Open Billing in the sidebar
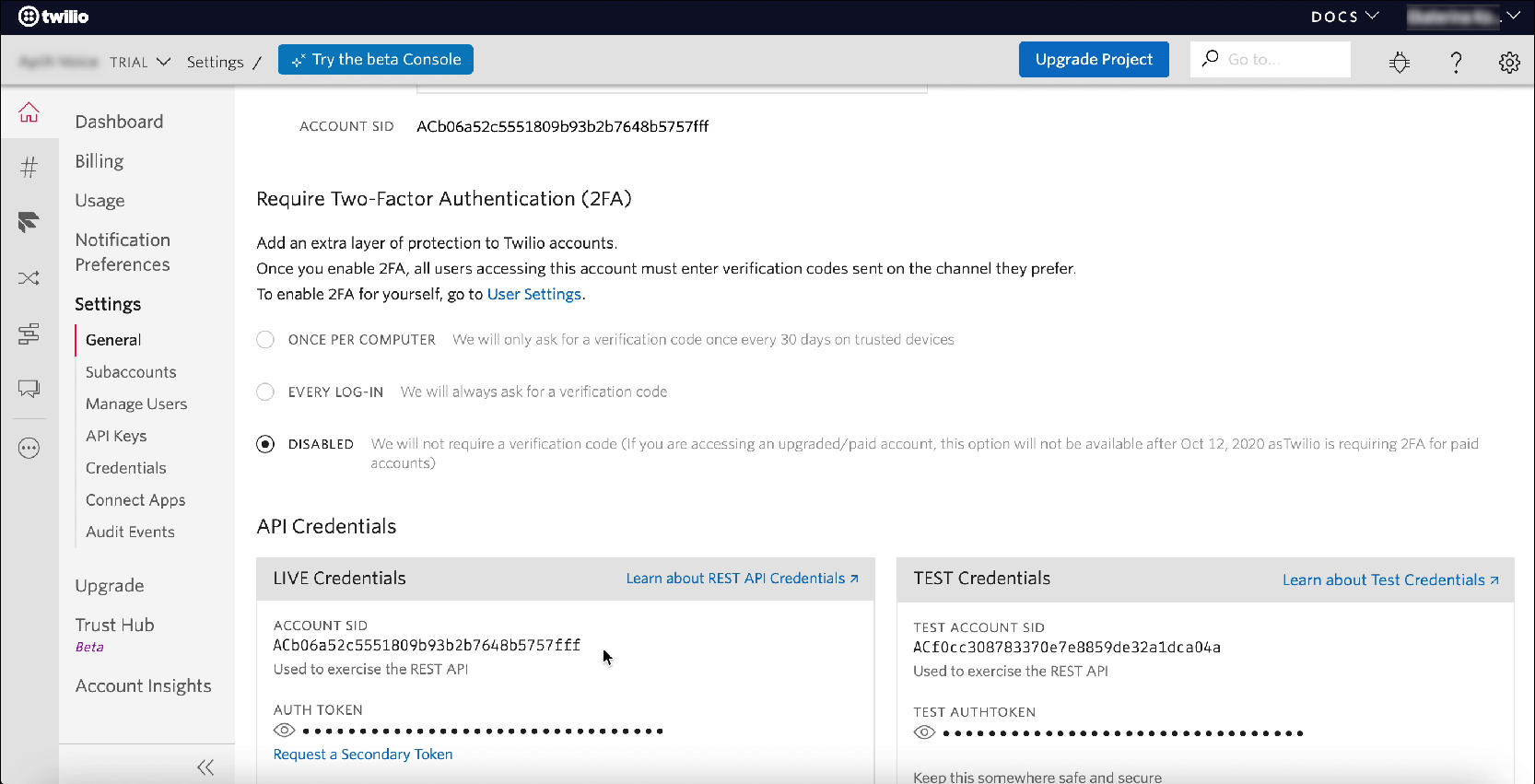 [100, 161]
